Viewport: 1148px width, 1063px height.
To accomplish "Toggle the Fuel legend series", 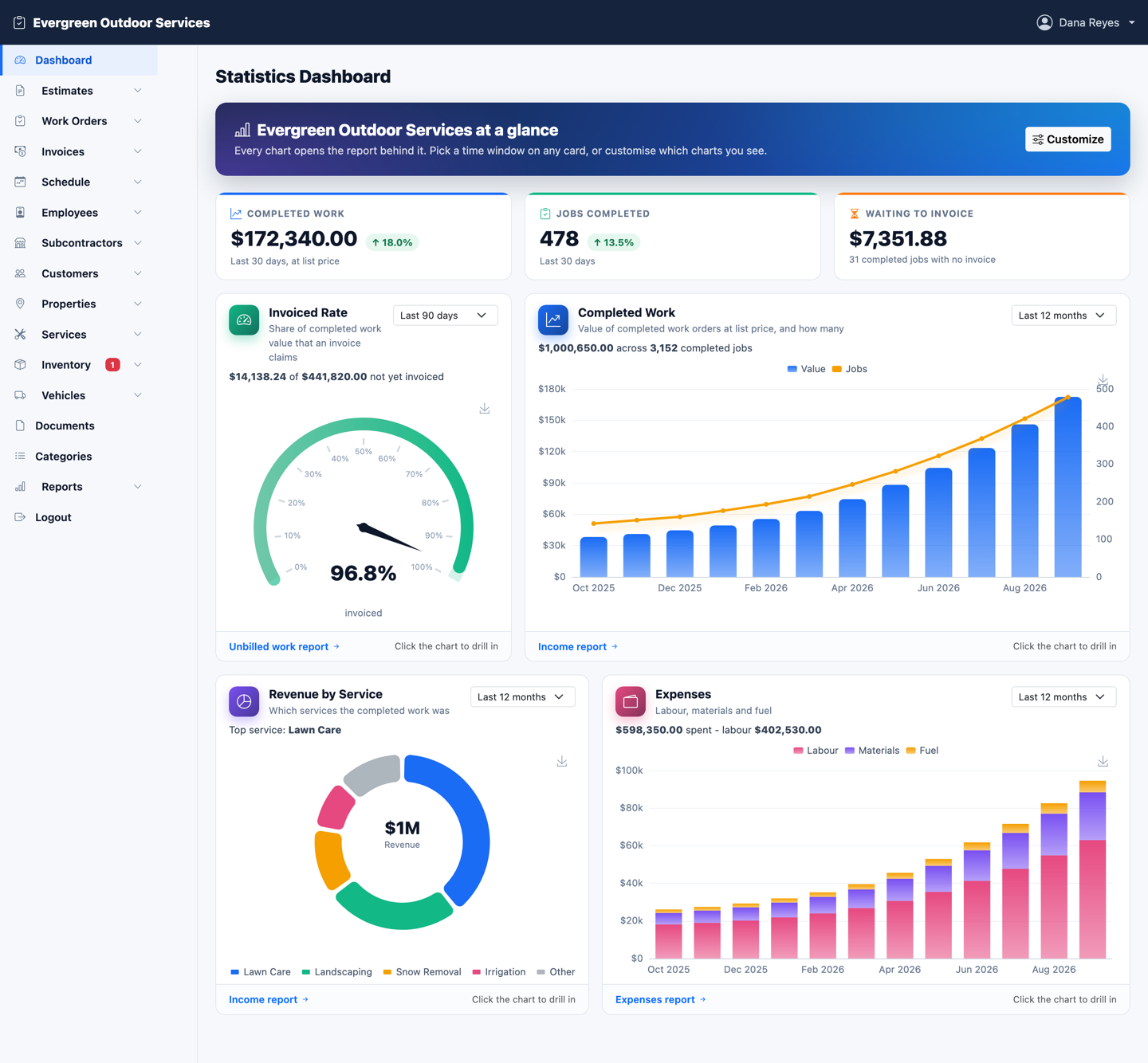I will (922, 751).
